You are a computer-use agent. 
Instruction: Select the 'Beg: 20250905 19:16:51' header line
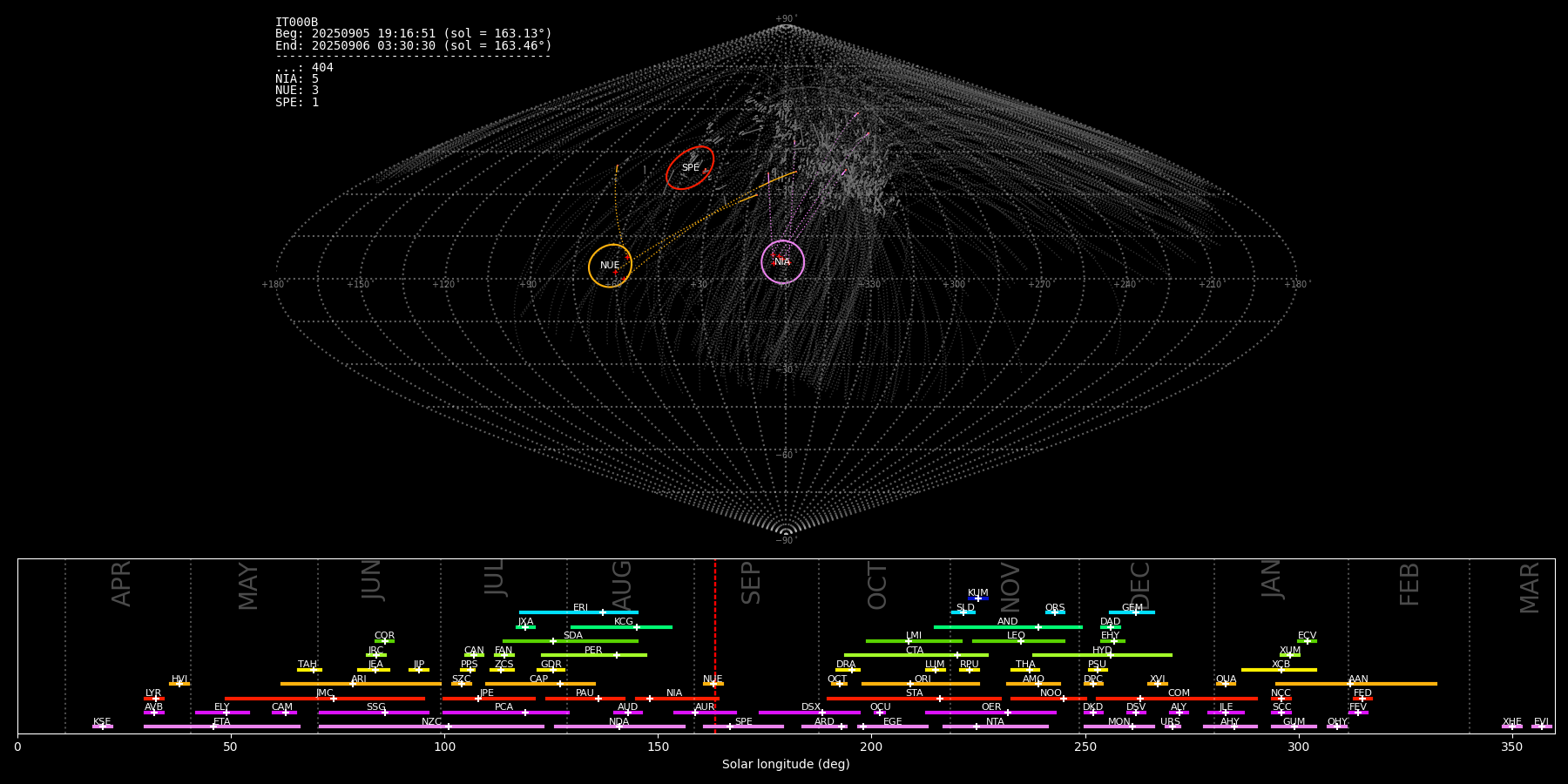(x=414, y=34)
